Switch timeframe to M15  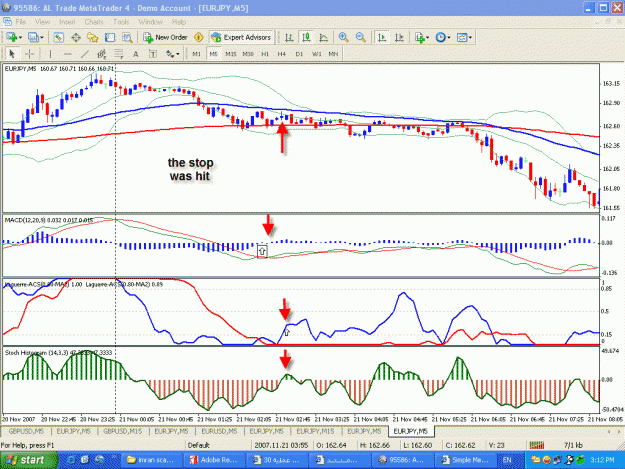[x=231, y=54]
